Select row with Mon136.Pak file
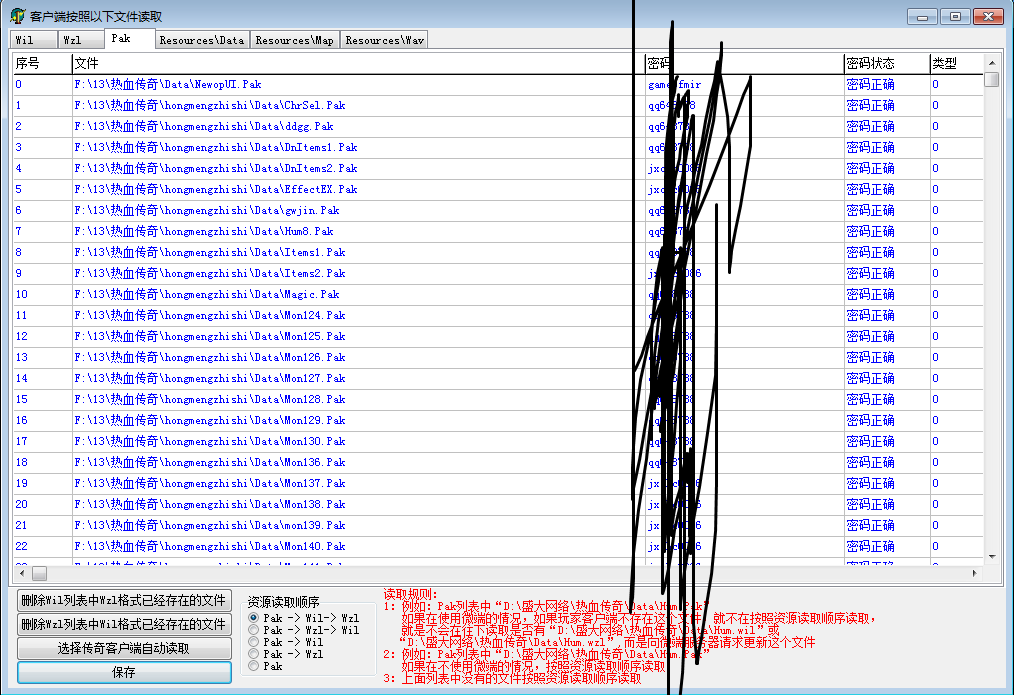 click(498, 463)
